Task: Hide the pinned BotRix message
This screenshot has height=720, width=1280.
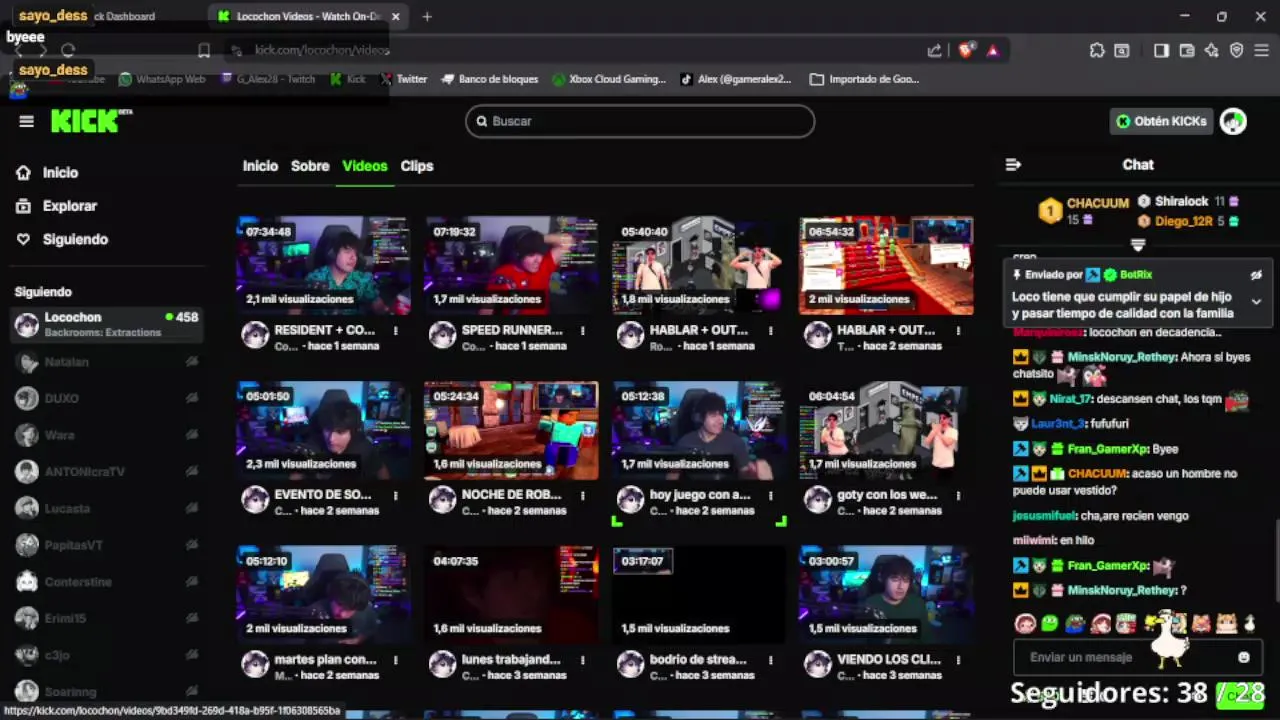Action: 1256,275
